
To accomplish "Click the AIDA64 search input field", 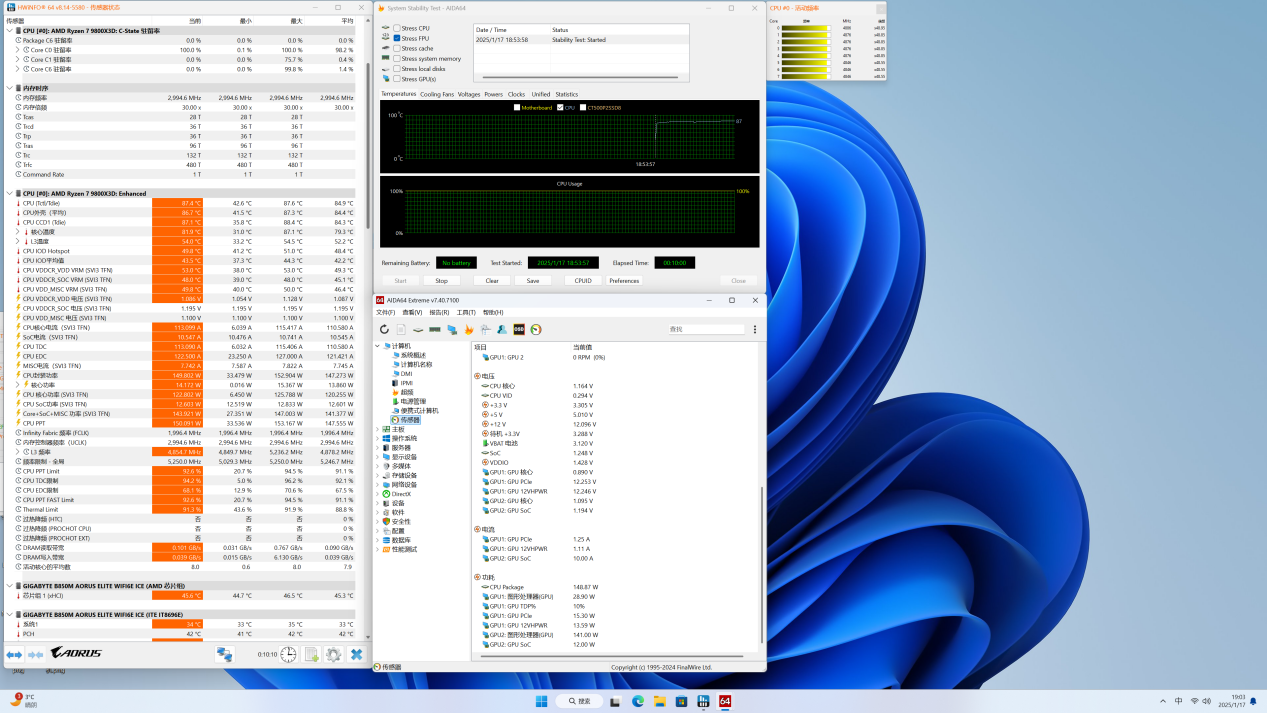I will pyautogui.click(x=706, y=329).
